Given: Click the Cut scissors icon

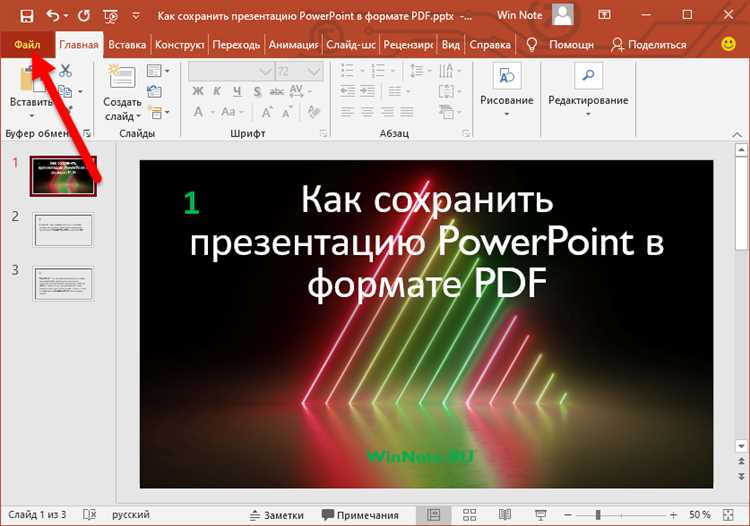Looking at the screenshot, I should (65, 70).
